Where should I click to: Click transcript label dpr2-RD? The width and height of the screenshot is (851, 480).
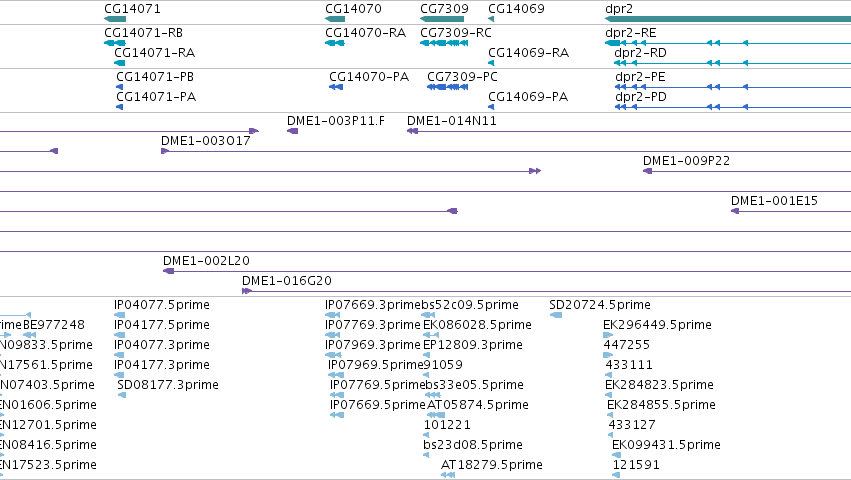point(640,53)
